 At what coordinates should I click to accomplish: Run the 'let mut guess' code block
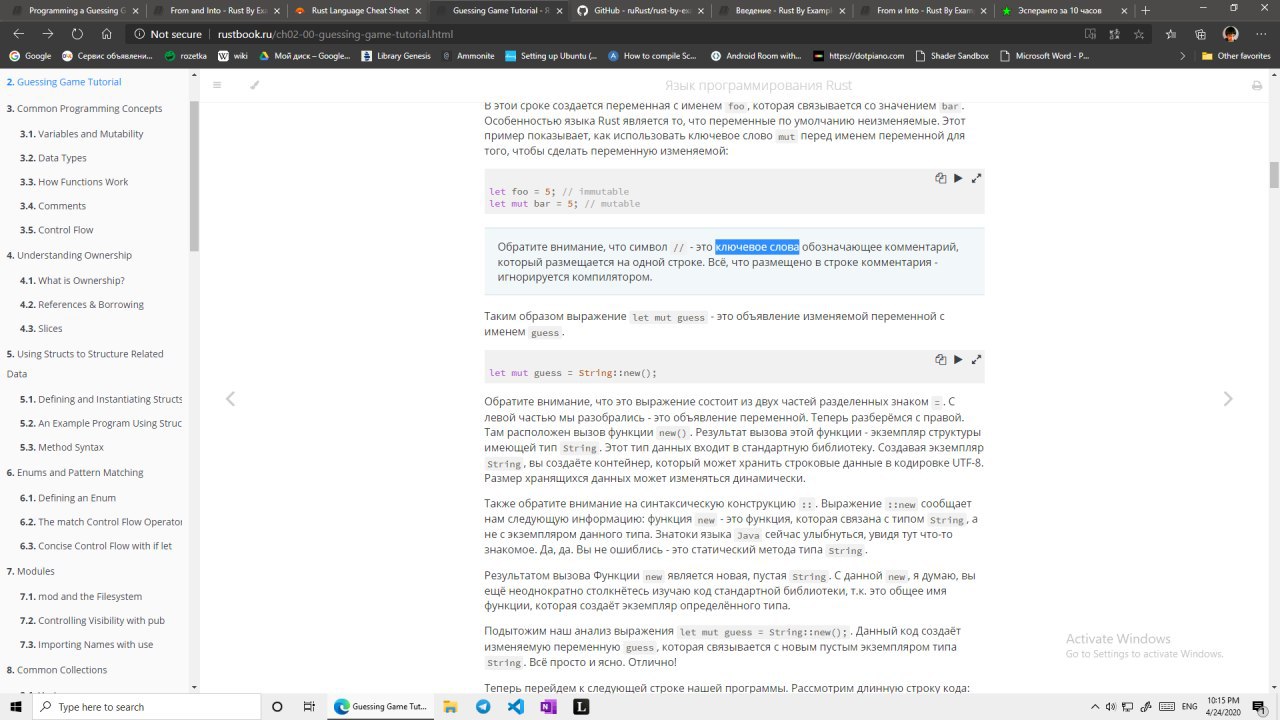[958, 359]
